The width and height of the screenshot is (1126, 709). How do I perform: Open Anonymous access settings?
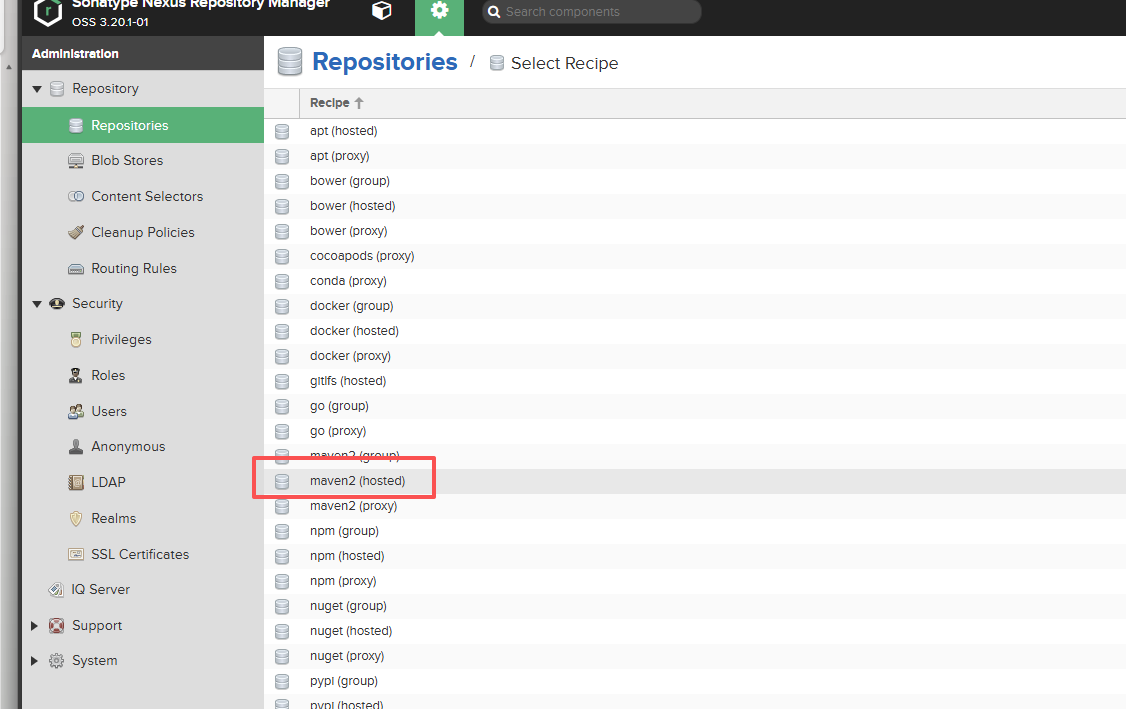[128, 447]
